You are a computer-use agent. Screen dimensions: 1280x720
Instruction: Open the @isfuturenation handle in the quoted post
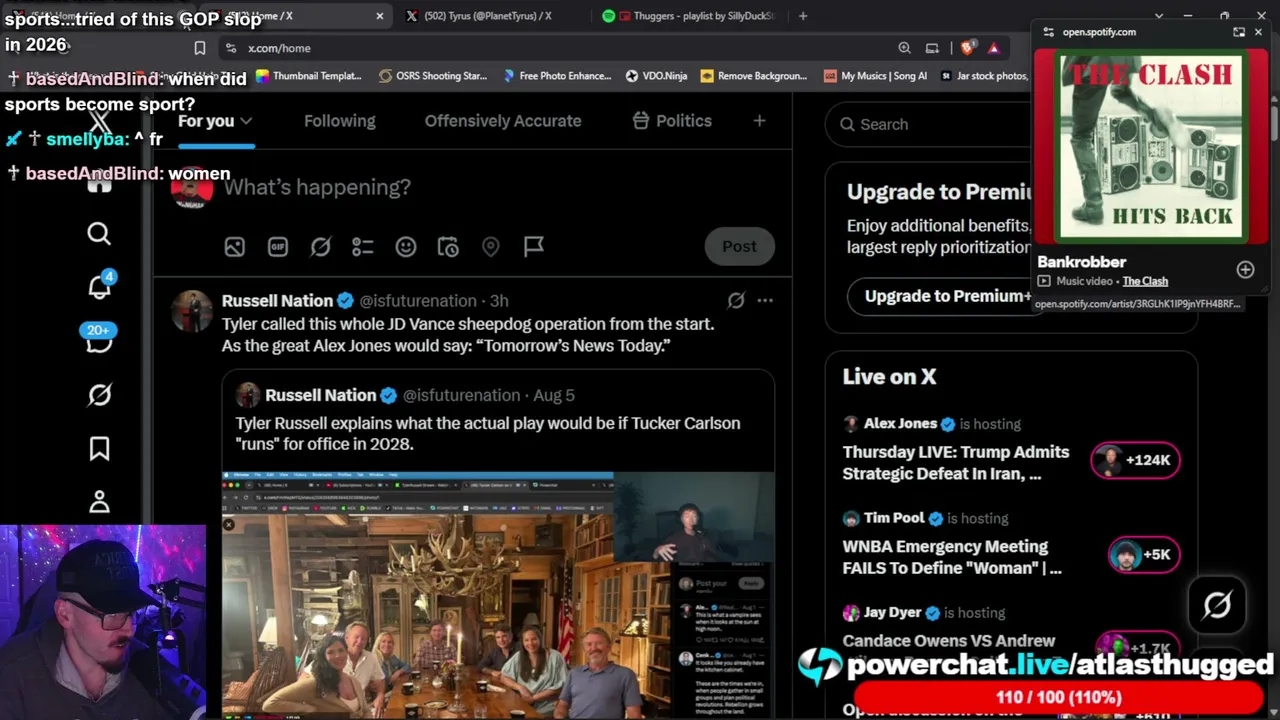click(462, 395)
